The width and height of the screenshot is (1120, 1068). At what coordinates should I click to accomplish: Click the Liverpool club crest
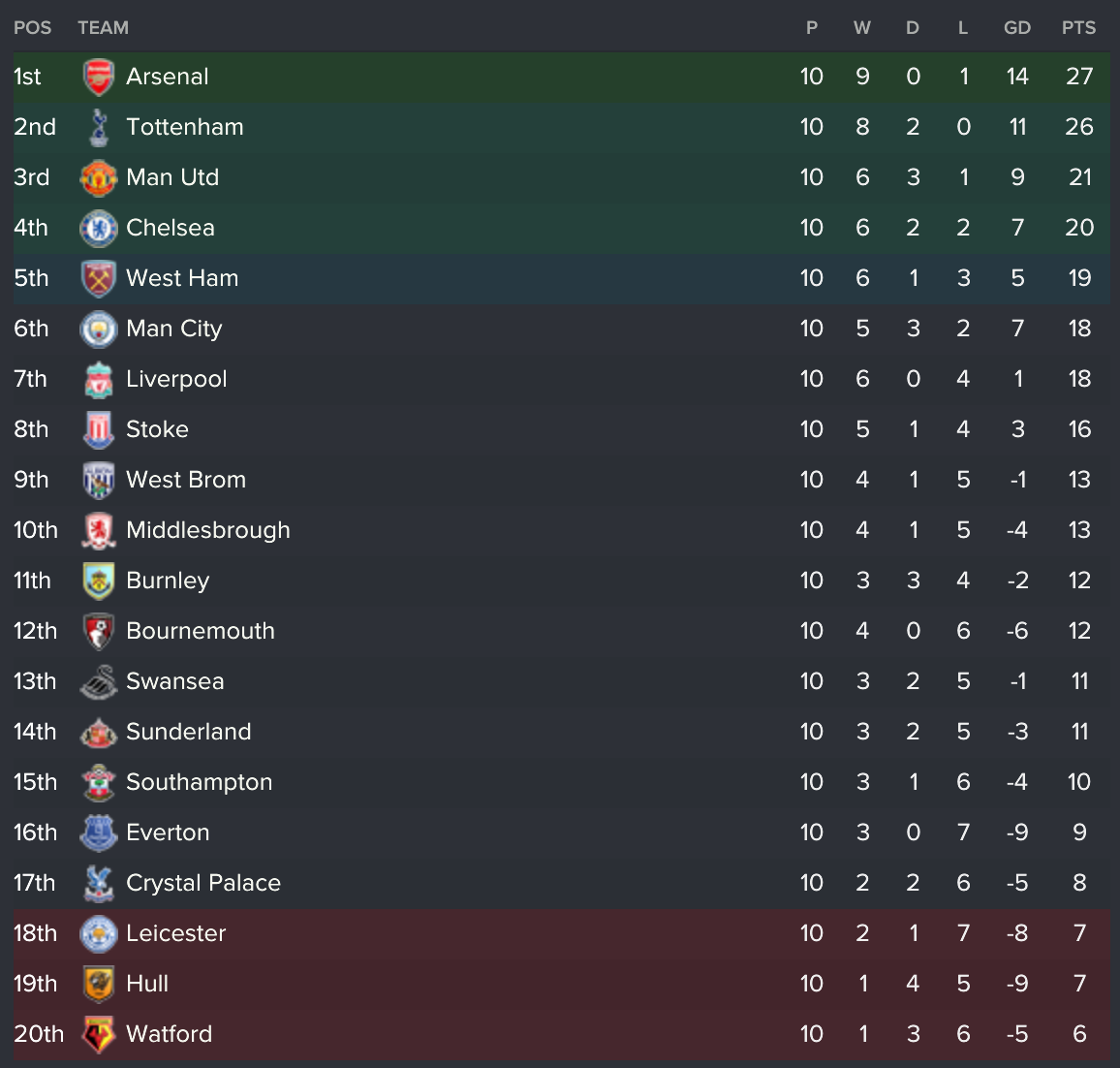click(x=99, y=379)
